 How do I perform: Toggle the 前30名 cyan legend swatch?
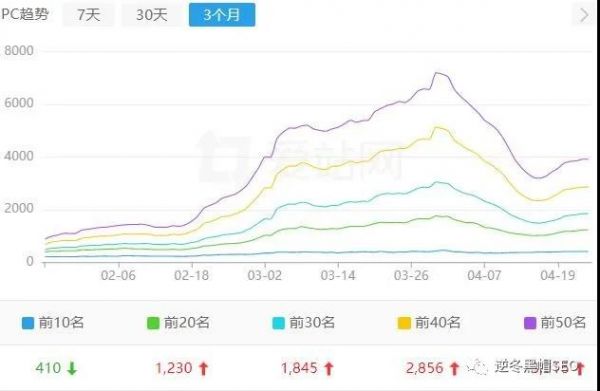279,323
